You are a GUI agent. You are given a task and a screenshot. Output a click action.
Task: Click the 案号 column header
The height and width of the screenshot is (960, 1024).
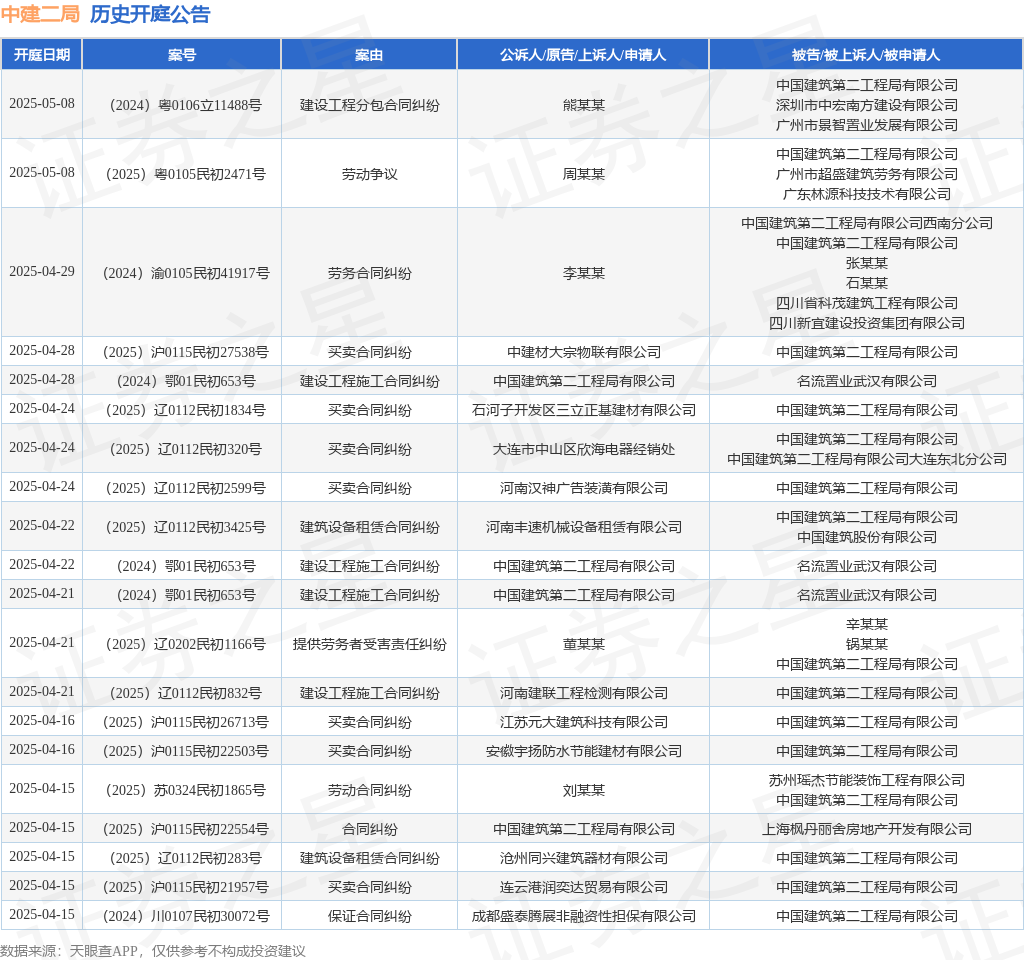click(182, 55)
